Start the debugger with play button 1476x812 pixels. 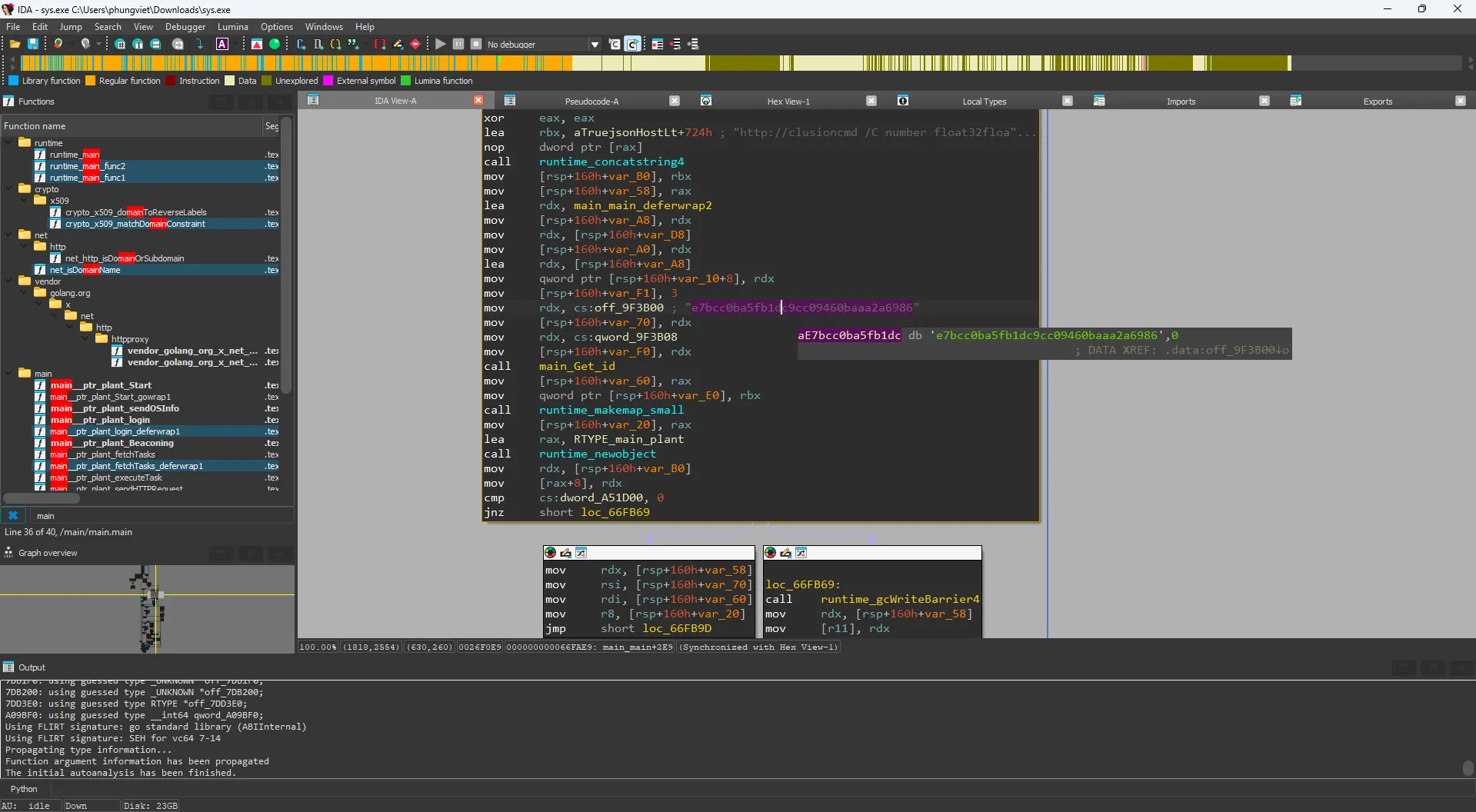(x=441, y=45)
